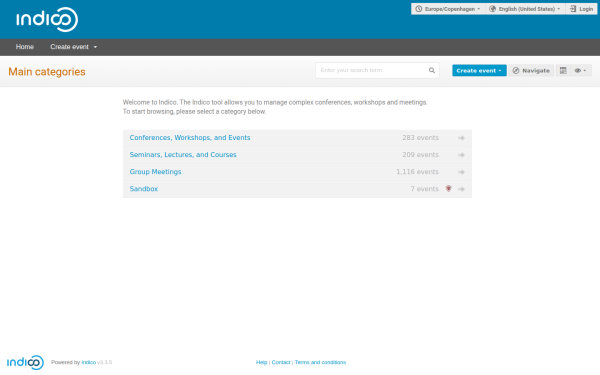Click the Indico logo in the header

(47, 19)
